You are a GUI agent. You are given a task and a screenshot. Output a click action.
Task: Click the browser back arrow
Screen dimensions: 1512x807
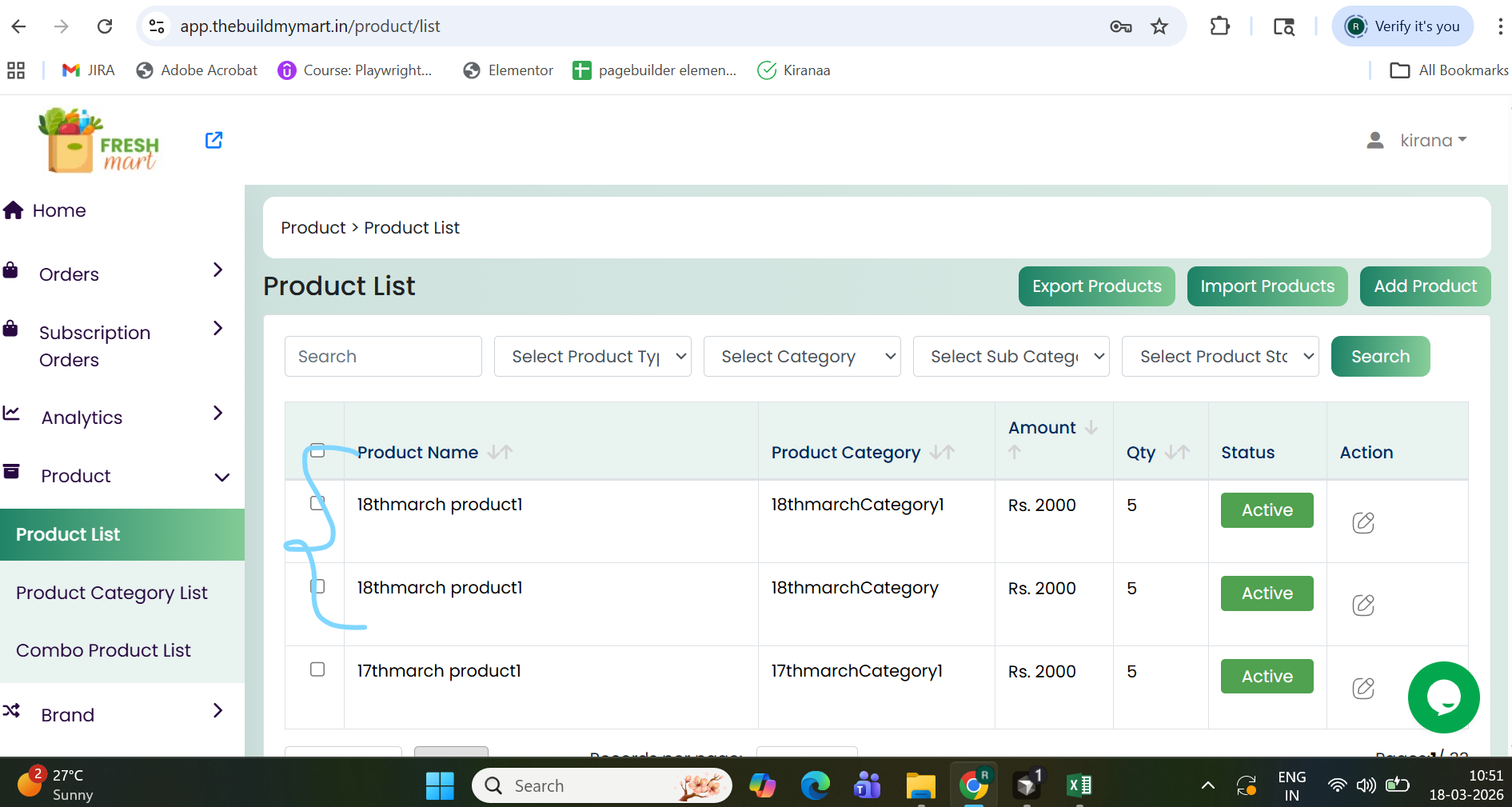coord(19,26)
